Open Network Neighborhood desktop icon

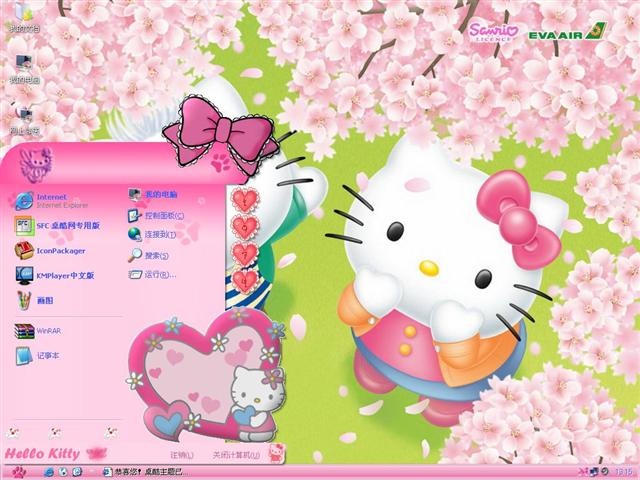coord(24,120)
